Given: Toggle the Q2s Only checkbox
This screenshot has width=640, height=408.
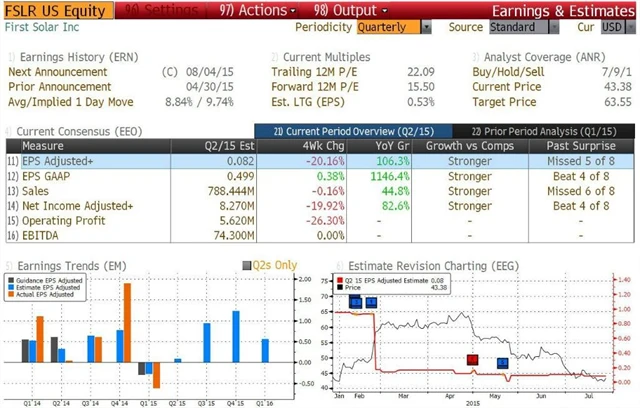Looking at the screenshot, I should point(247,266).
